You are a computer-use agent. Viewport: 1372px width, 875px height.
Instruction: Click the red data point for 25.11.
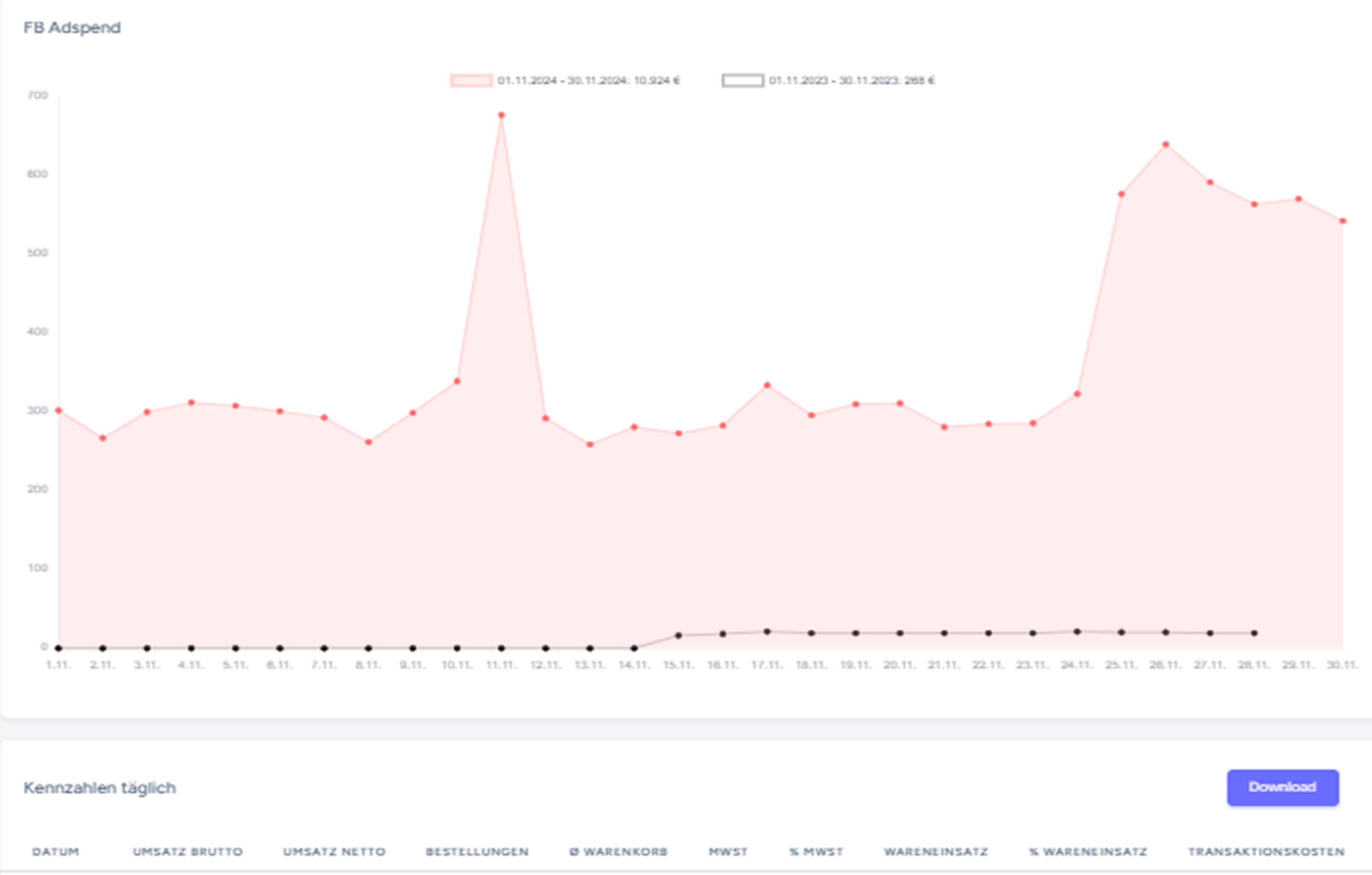point(1121,194)
